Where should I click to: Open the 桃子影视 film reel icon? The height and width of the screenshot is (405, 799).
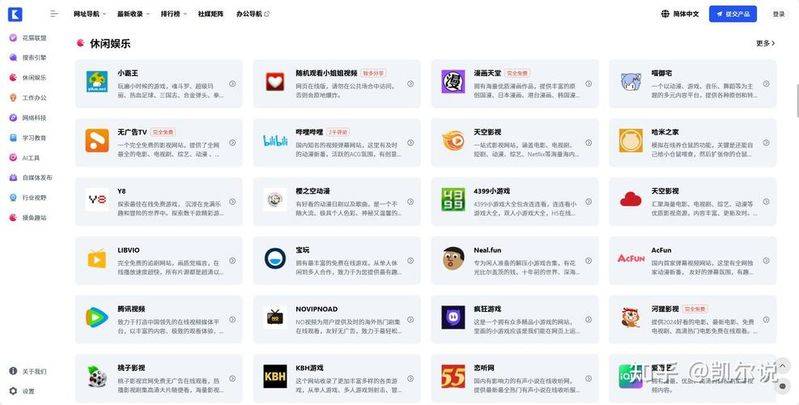click(x=97, y=376)
